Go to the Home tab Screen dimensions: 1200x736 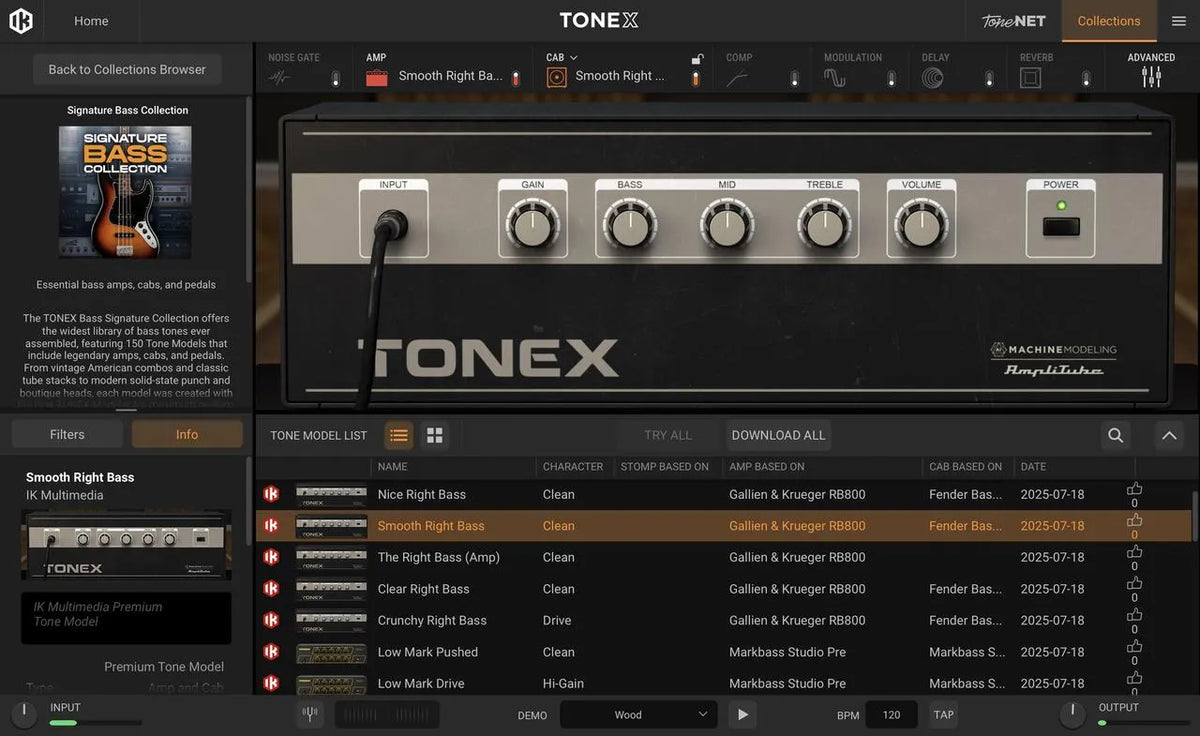click(91, 20)
